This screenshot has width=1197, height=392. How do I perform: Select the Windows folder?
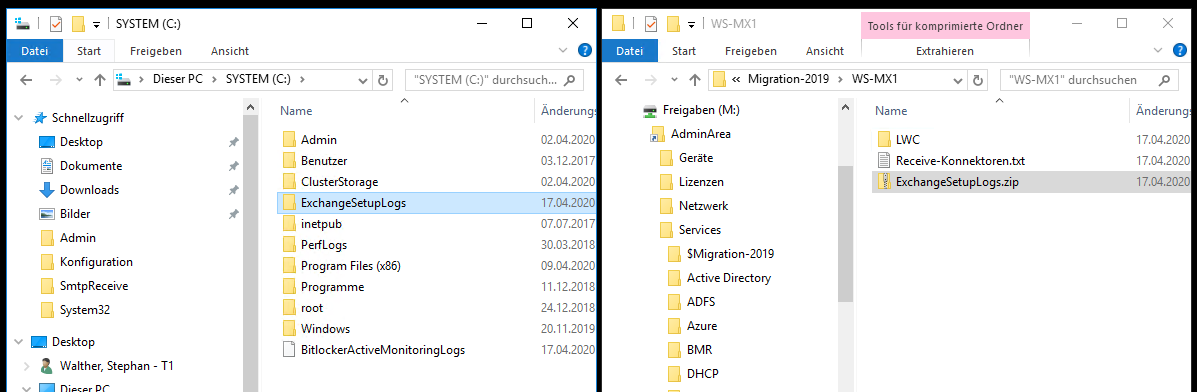coord(325,329)
